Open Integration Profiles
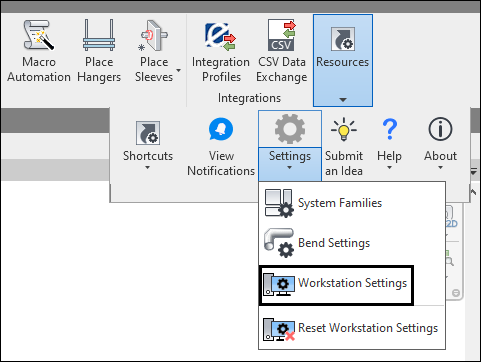The height and width of the screenshot is (362, 481). [x=221, y=52]
